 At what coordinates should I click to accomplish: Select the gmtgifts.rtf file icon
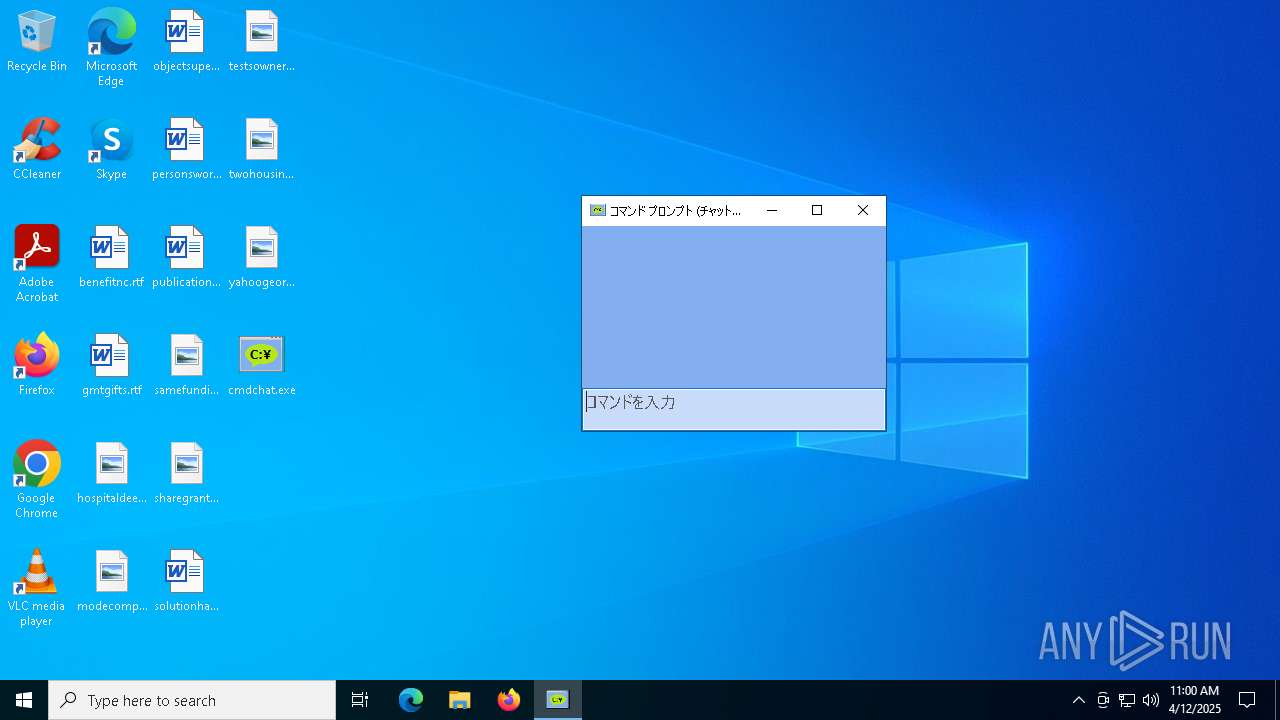coord(111,366)
